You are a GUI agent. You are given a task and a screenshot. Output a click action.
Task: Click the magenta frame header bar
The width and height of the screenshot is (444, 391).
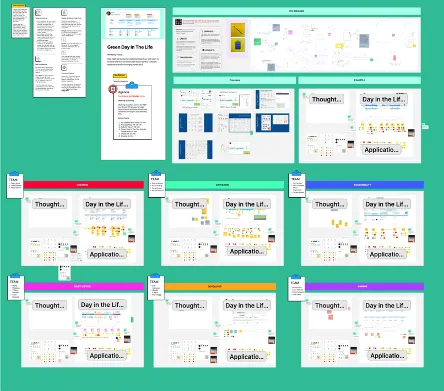coord(84,286)
